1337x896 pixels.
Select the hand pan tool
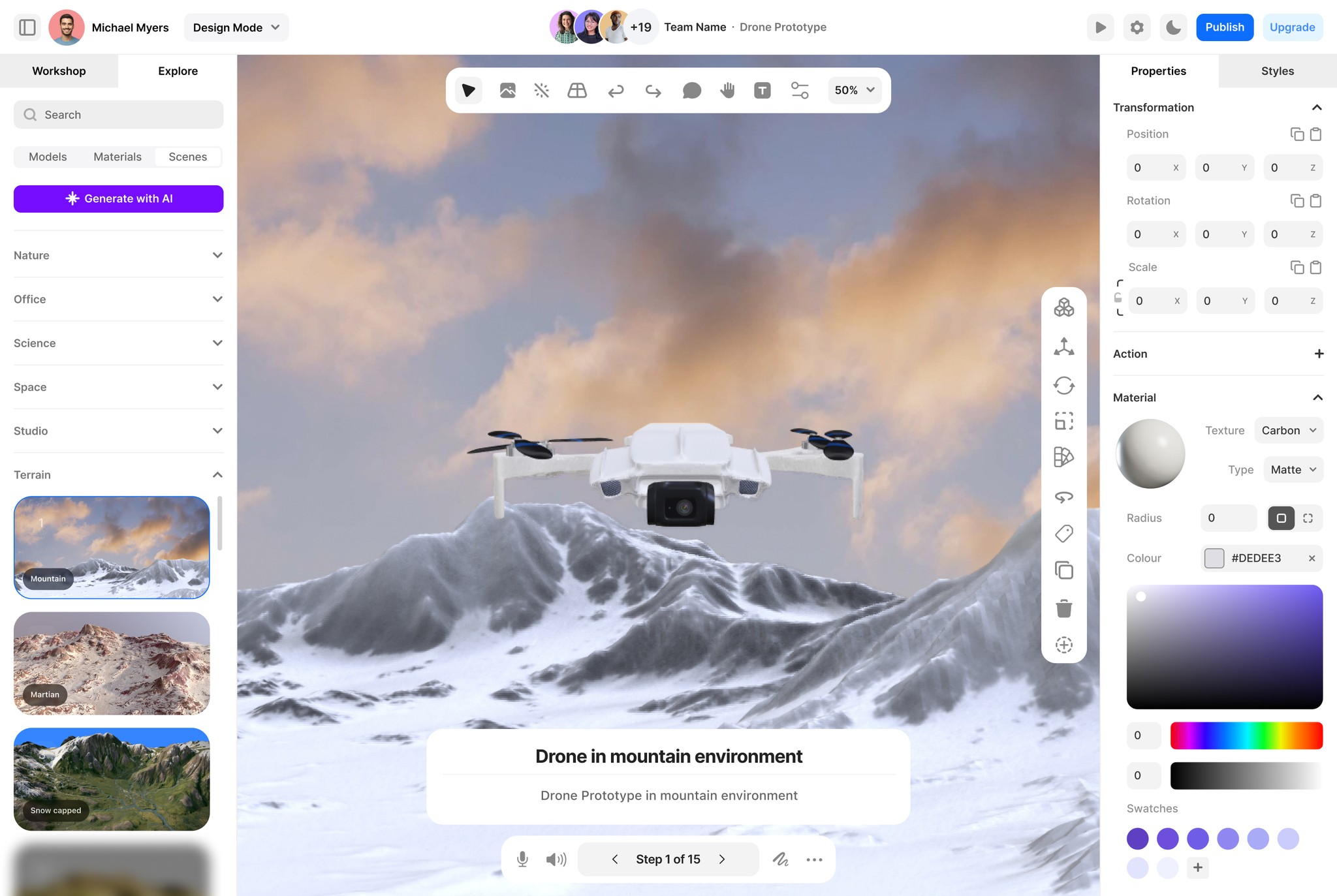point(727,90)
